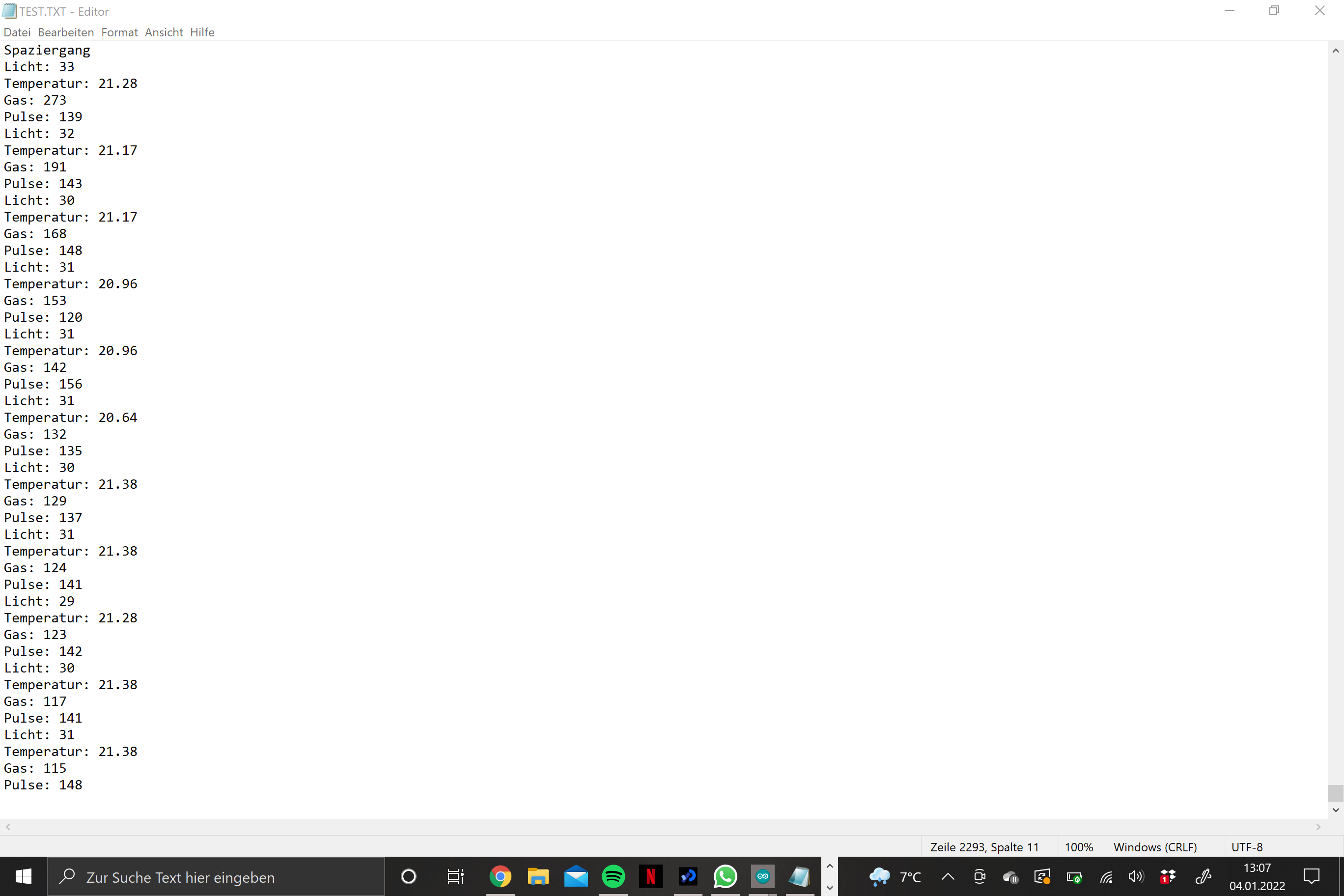Click the line 'Licht: 29'
The width and height of the screenshot is (1344, 896).
pyautogui.click(x=39, y=601)
